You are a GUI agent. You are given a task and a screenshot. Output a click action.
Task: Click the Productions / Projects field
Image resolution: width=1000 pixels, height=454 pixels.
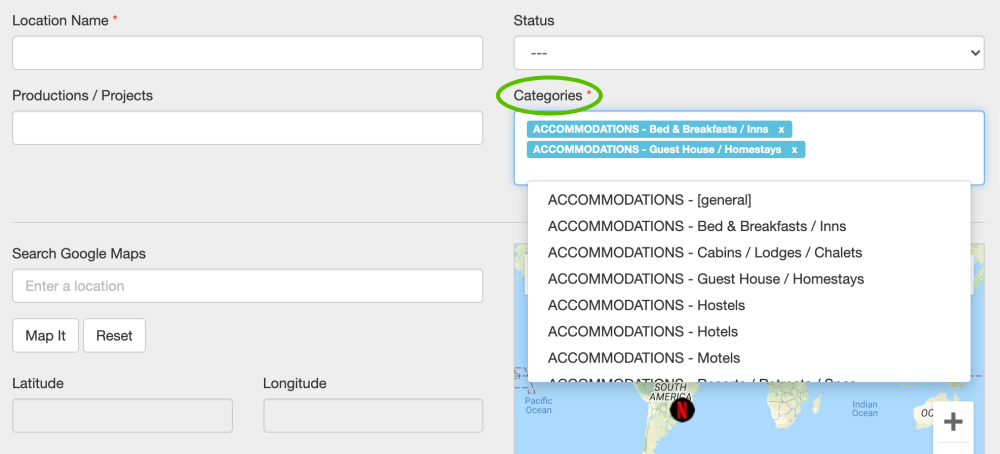247,128
